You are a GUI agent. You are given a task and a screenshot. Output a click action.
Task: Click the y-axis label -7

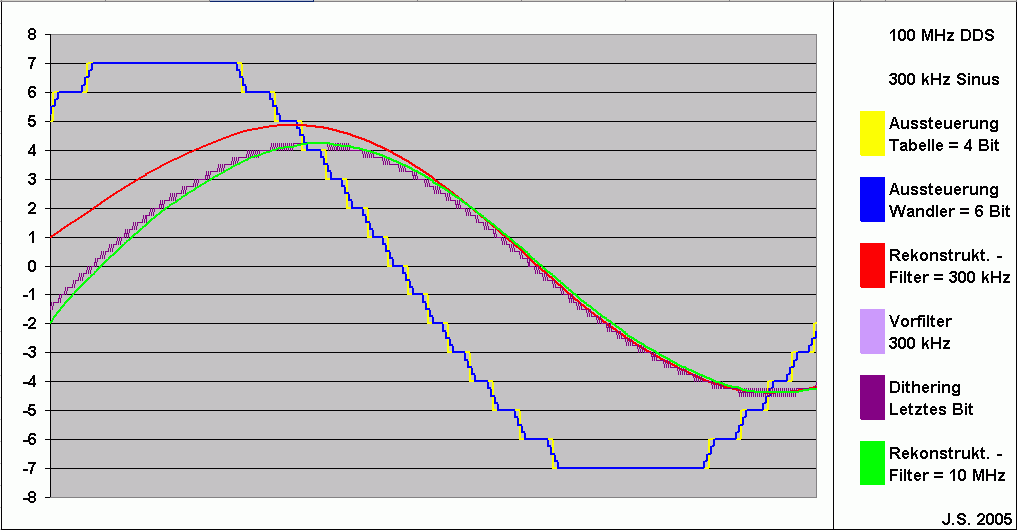(x=29, y=468)
